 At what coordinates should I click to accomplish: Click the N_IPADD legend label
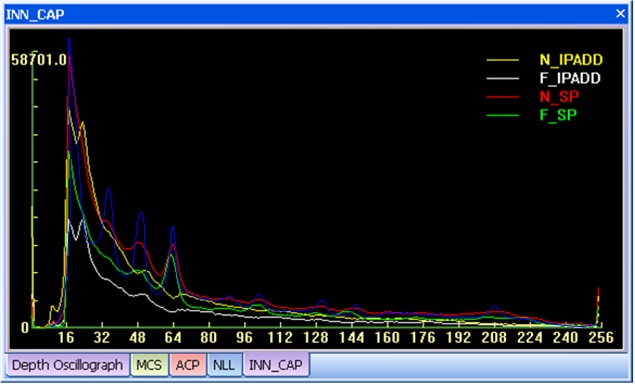[571, 60]
